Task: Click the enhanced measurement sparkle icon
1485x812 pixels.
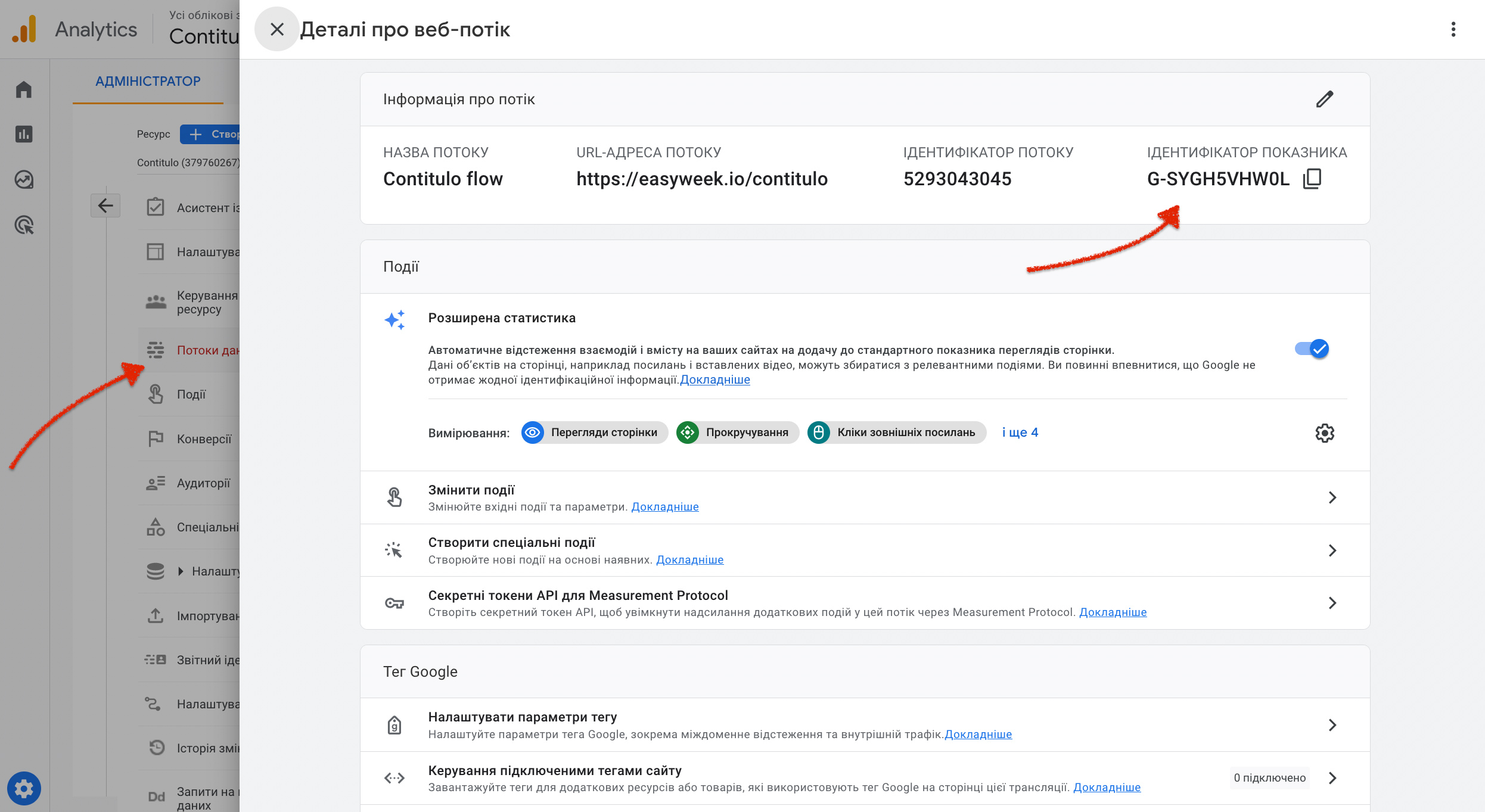Action: (394, 320)
